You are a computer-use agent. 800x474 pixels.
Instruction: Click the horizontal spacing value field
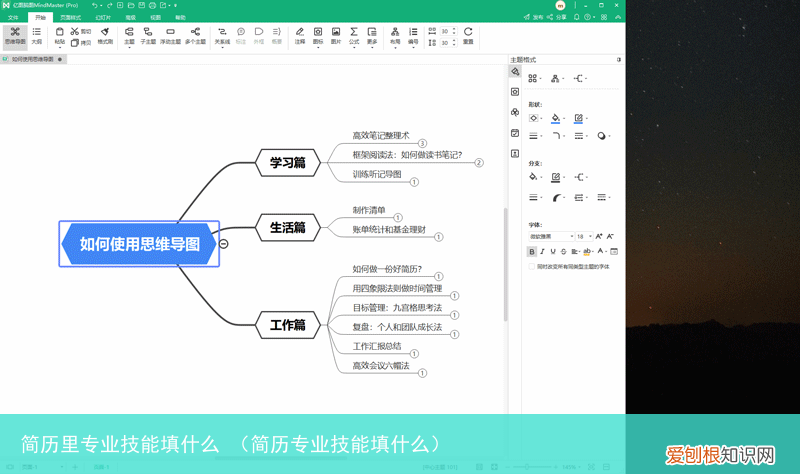[x=445, y=31]
